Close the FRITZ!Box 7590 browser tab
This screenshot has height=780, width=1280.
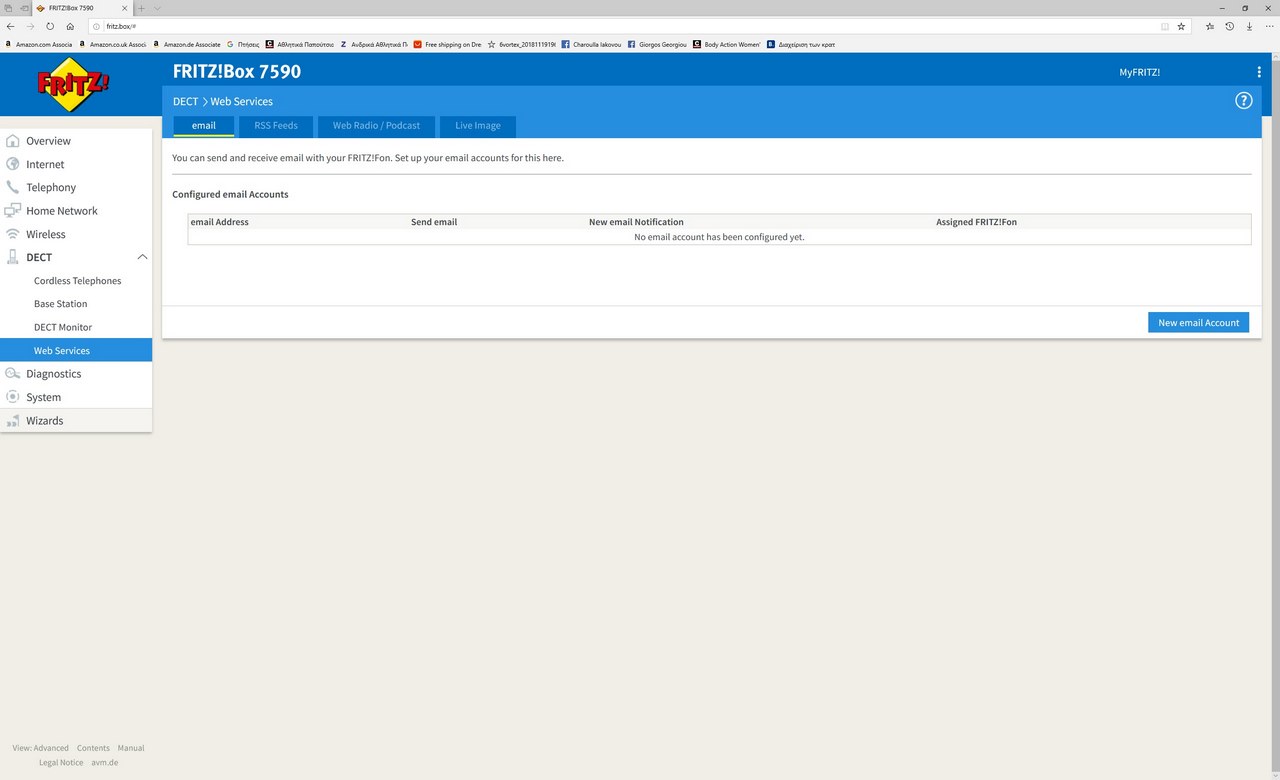click(124, 8)
